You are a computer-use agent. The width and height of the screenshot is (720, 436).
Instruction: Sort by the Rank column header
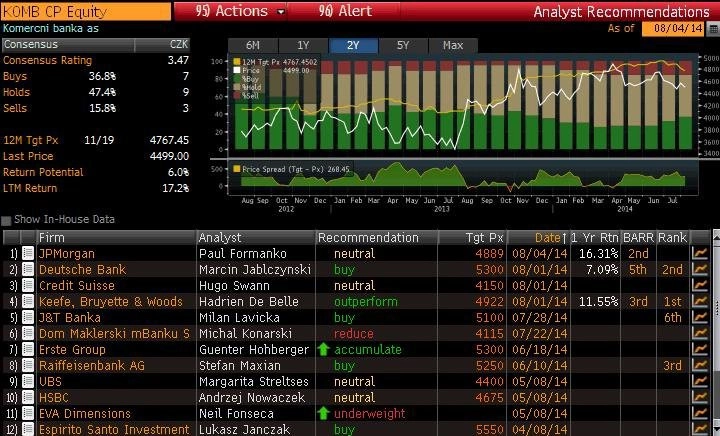coord(672,238)
